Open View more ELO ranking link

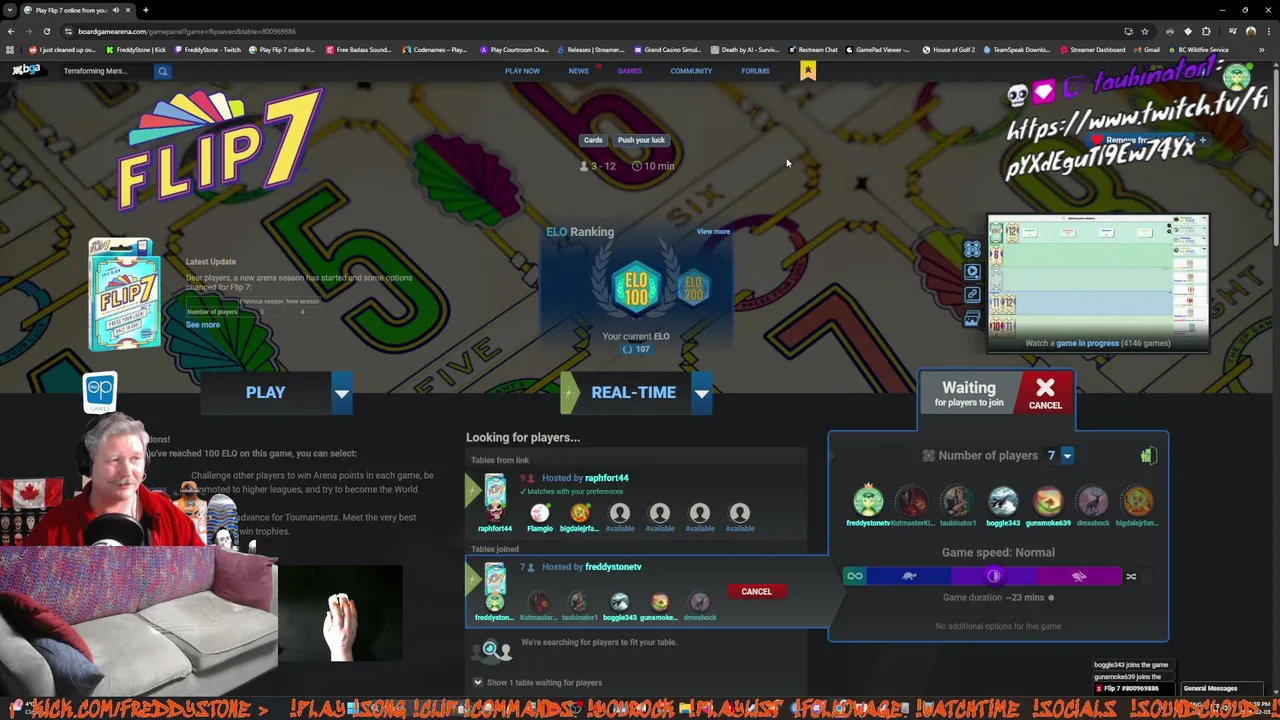click(713, 232)
